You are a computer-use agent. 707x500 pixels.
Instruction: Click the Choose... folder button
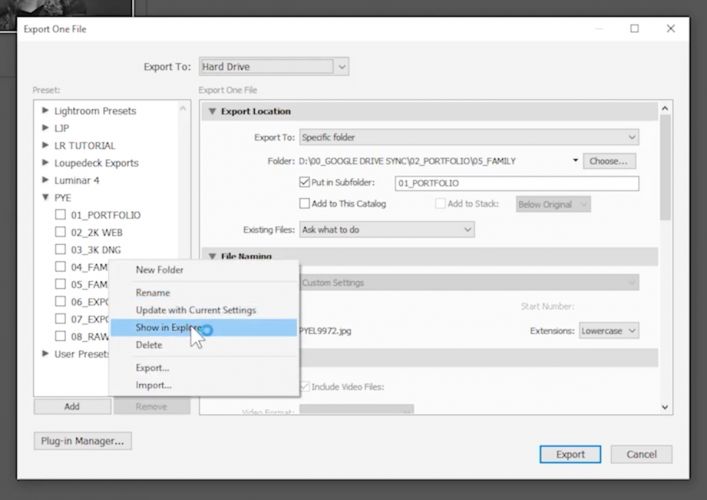pyautogui.click(x=609, y=161)
